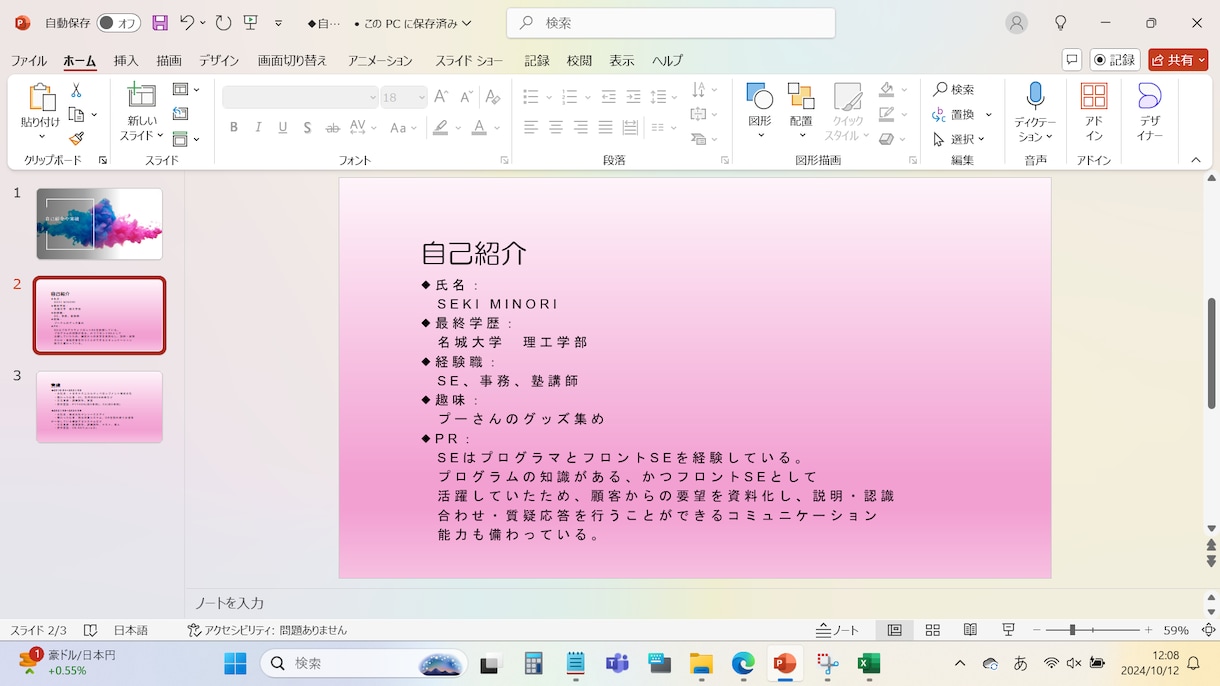Open the comments pane button

pyautogui.click(x=1072, y=60)
